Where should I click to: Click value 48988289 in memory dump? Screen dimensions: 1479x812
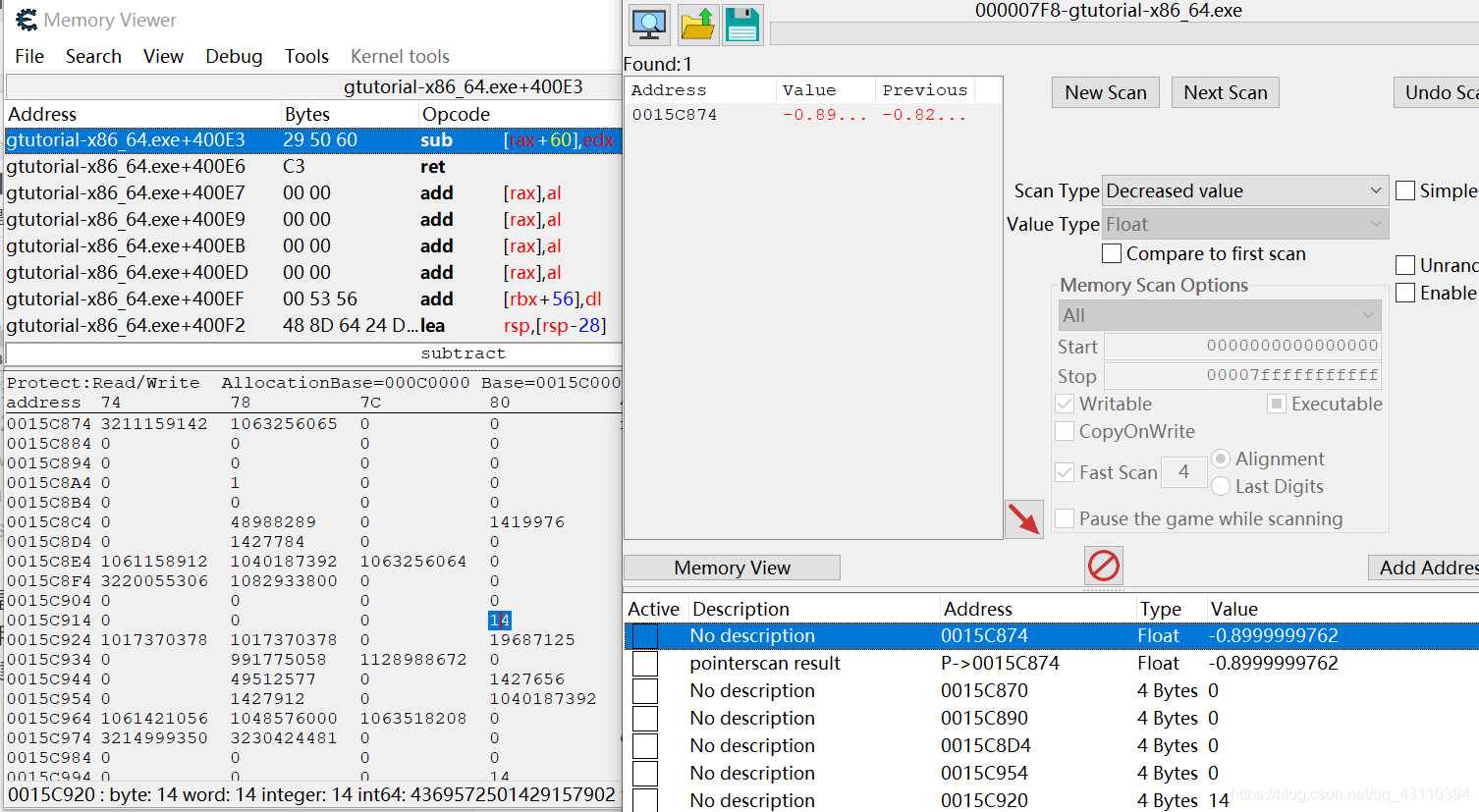pos(273,522)
